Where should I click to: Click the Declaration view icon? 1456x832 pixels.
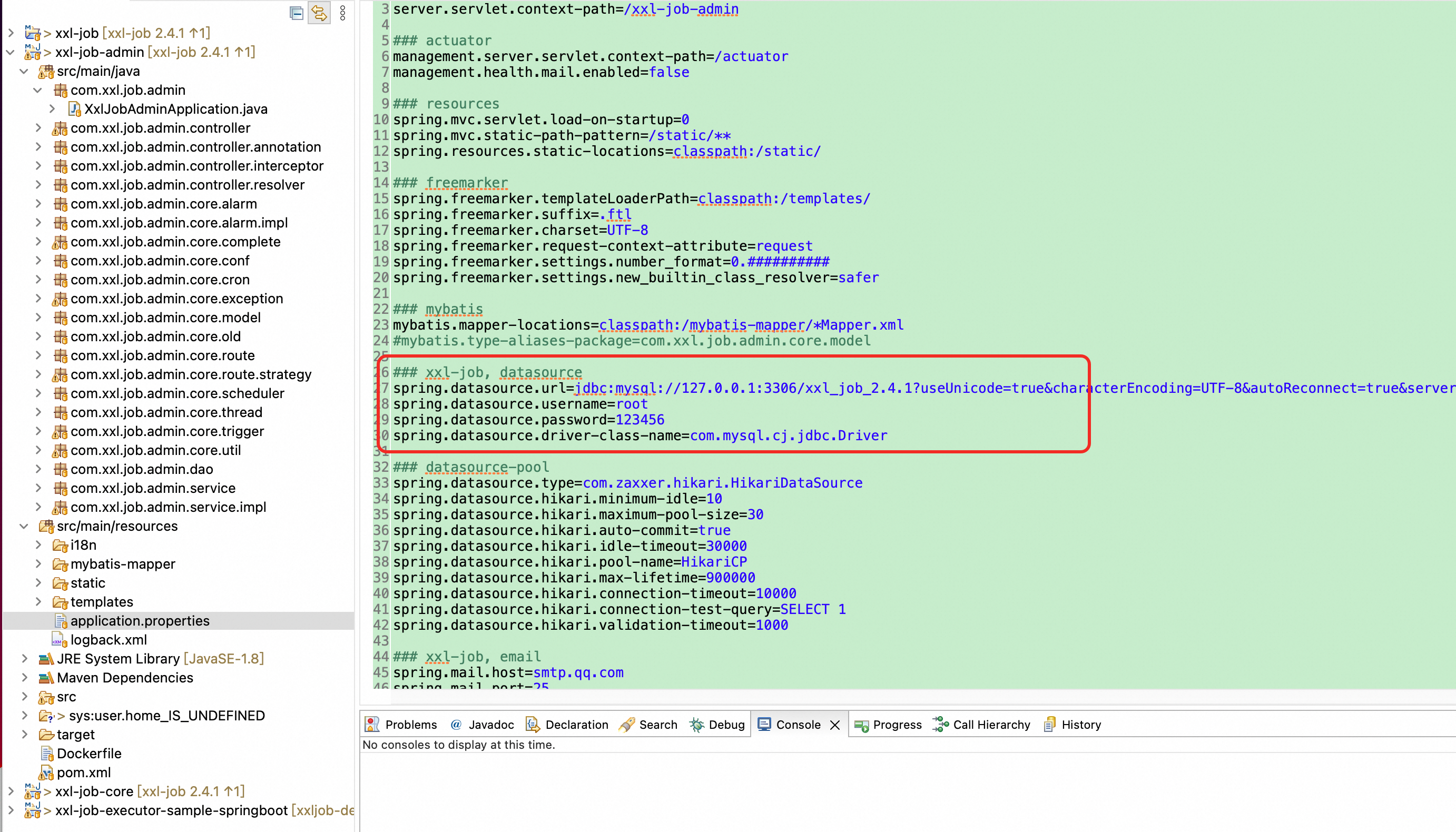tap(533, 725)
